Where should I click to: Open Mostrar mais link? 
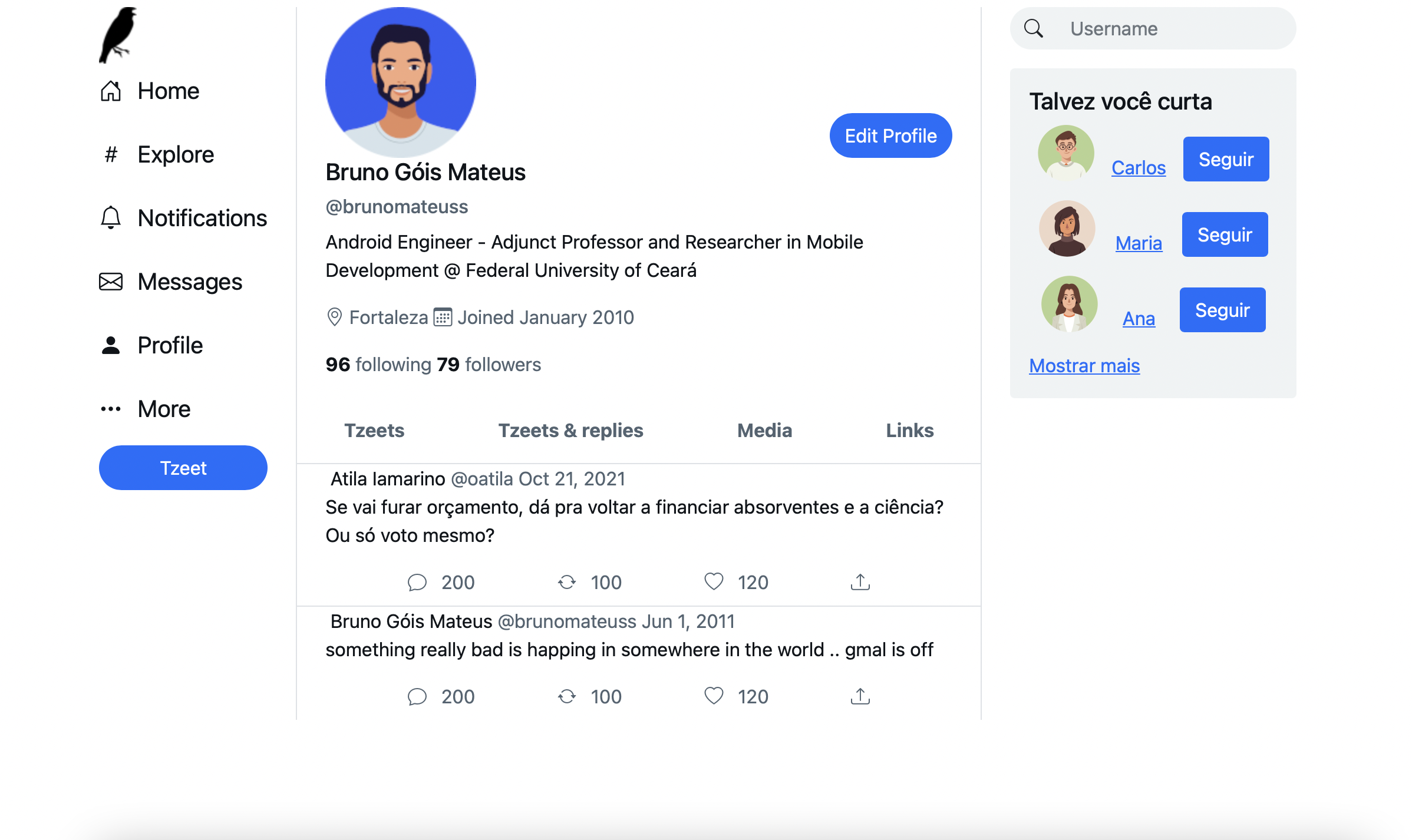click(x=1084, y=365)
